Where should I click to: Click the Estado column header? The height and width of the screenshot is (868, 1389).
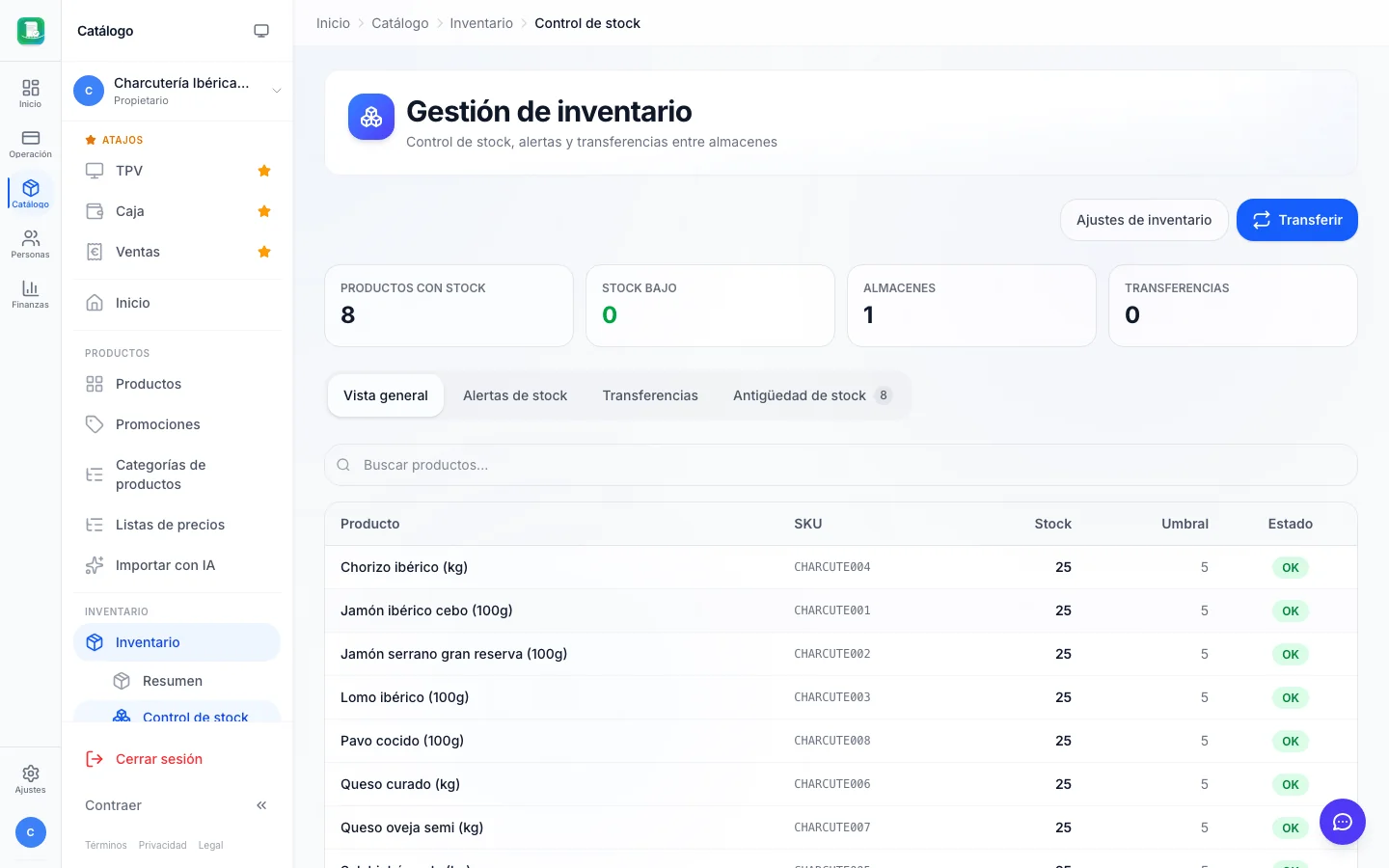[x=1291, y=524]
